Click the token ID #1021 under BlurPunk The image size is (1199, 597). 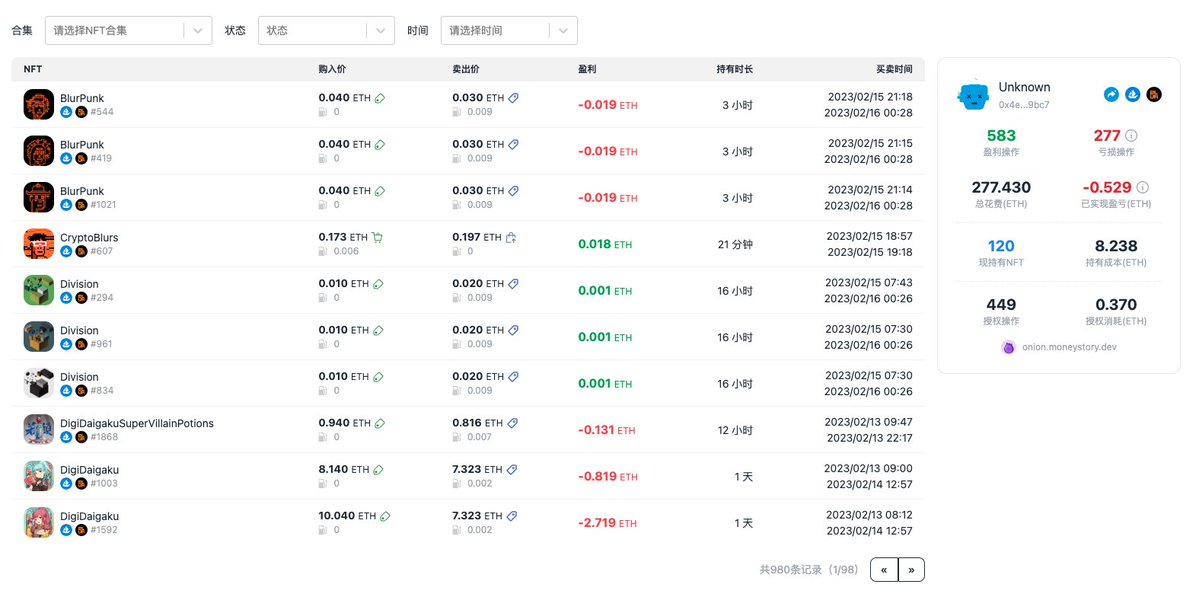(x=103, y=205)
